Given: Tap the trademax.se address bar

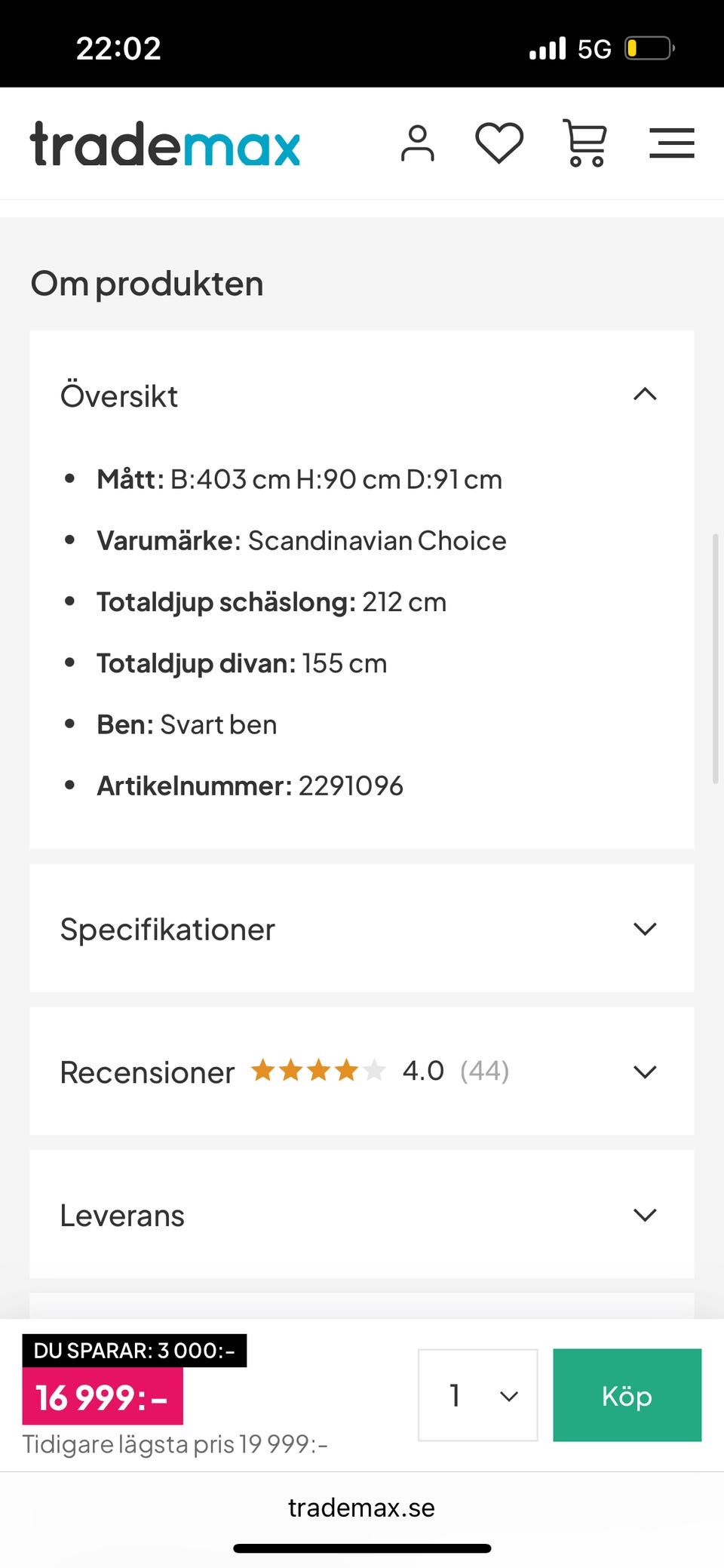Looking at the screenshot, I should [x=361, y=1508].
